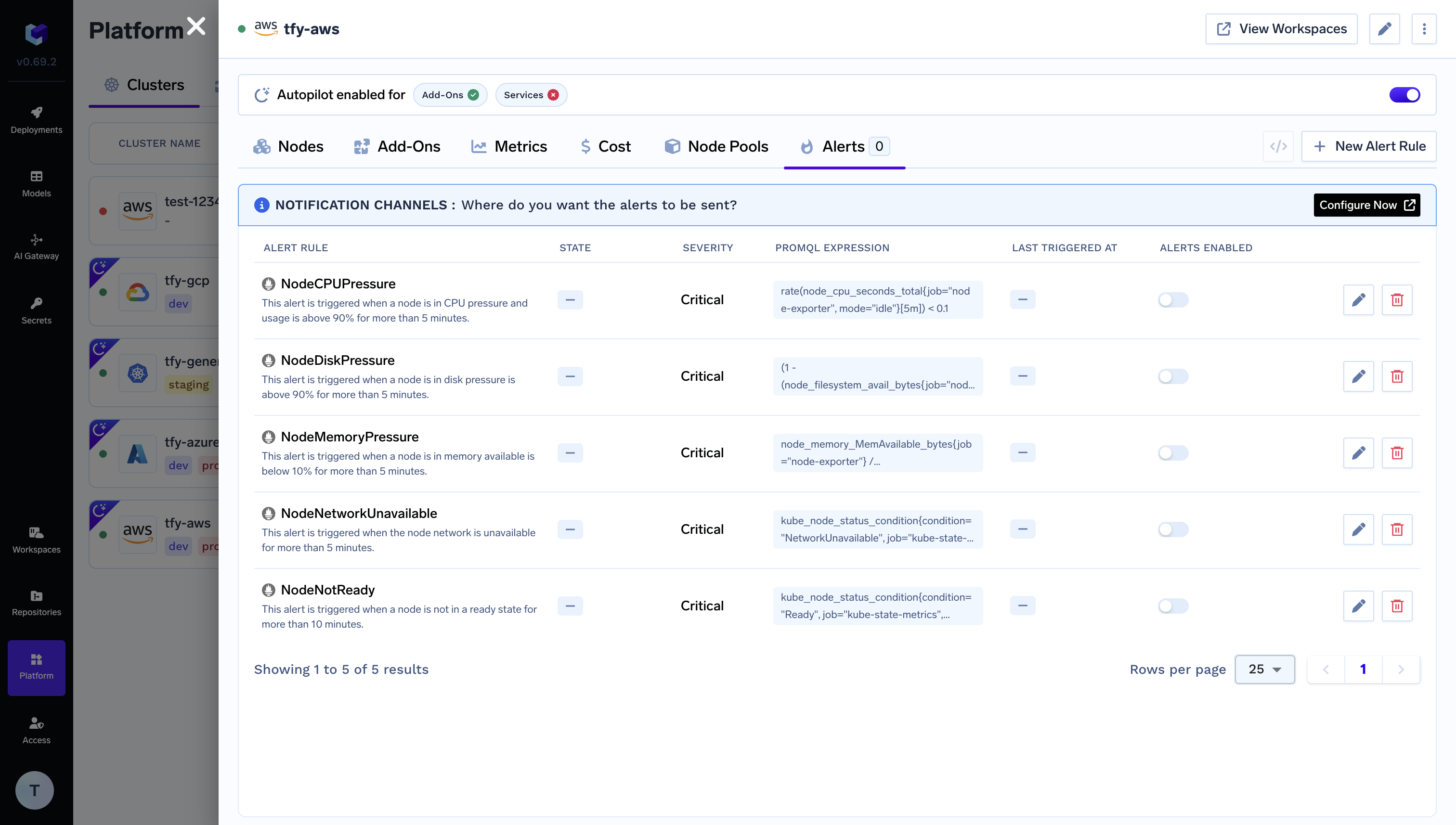Delete the NodeDiskPressure alert rule
The width and height of the screenshot is (1456, 825).
coord(1396,376)
